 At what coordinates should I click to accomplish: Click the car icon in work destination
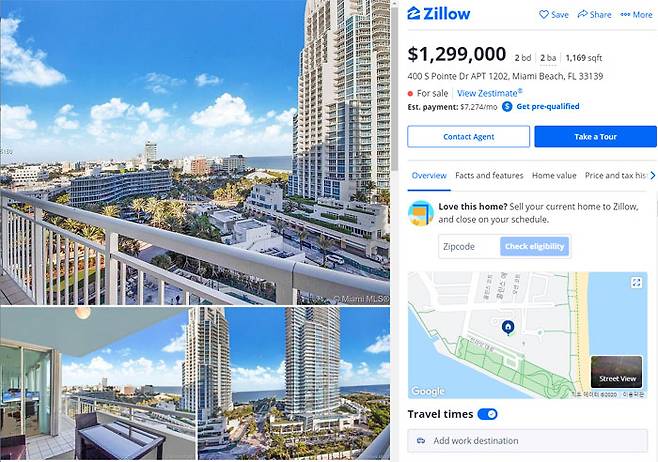click(420, 441)
